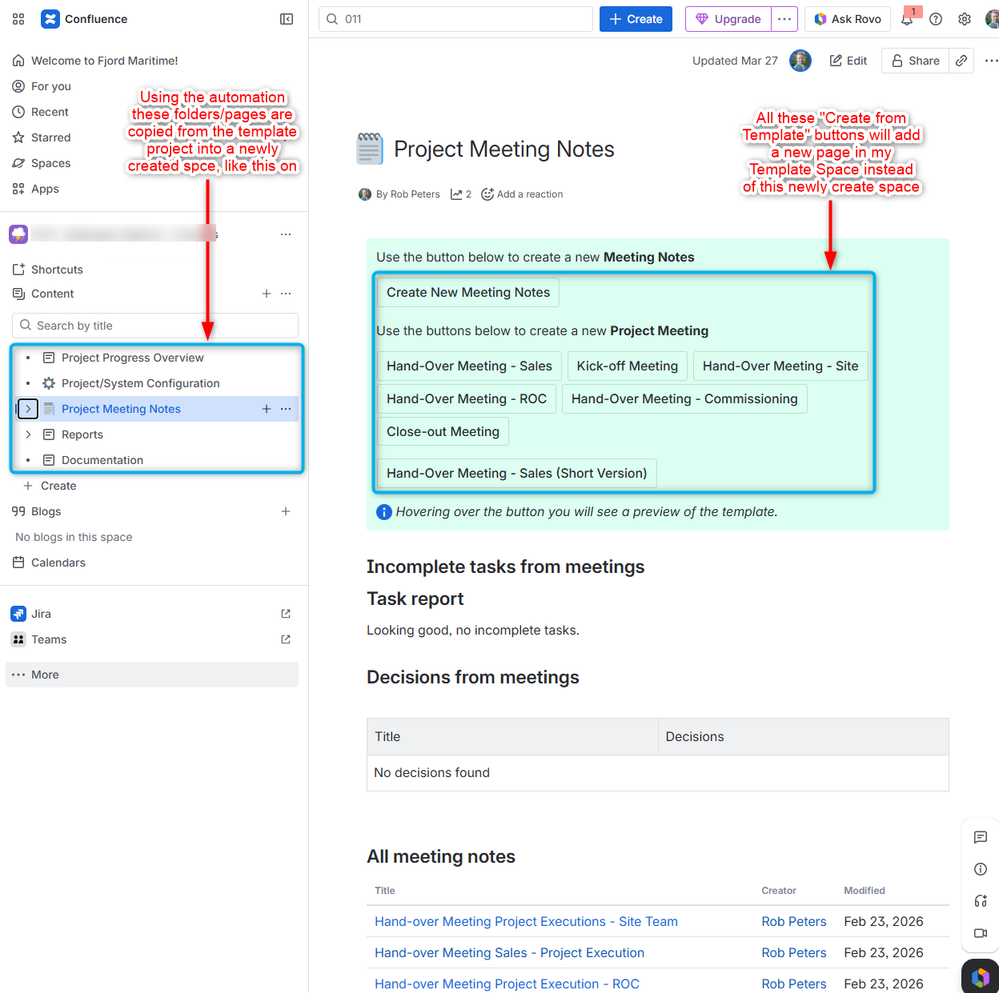
Task: Open the Documentation page
Action: 102,460
